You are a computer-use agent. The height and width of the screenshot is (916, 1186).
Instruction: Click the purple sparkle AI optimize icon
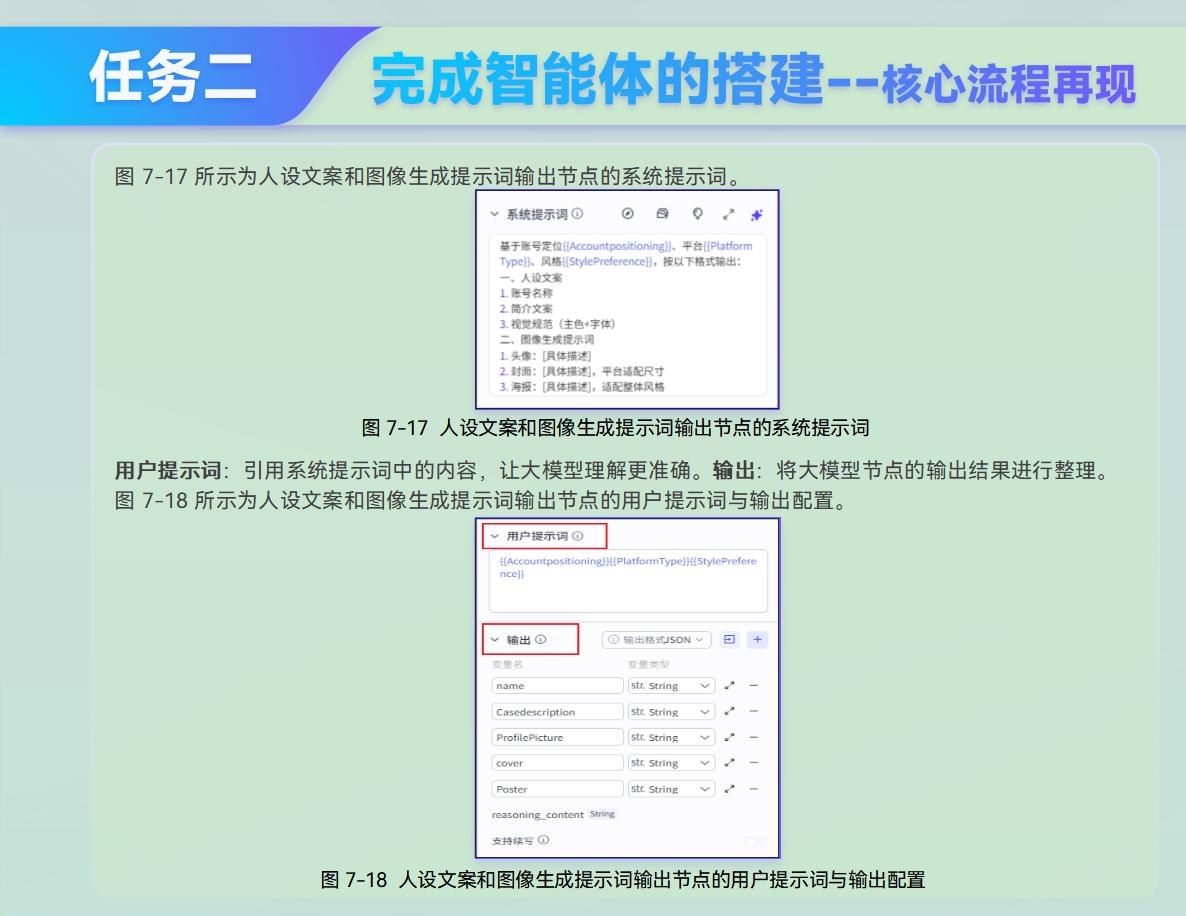point(756,215)
